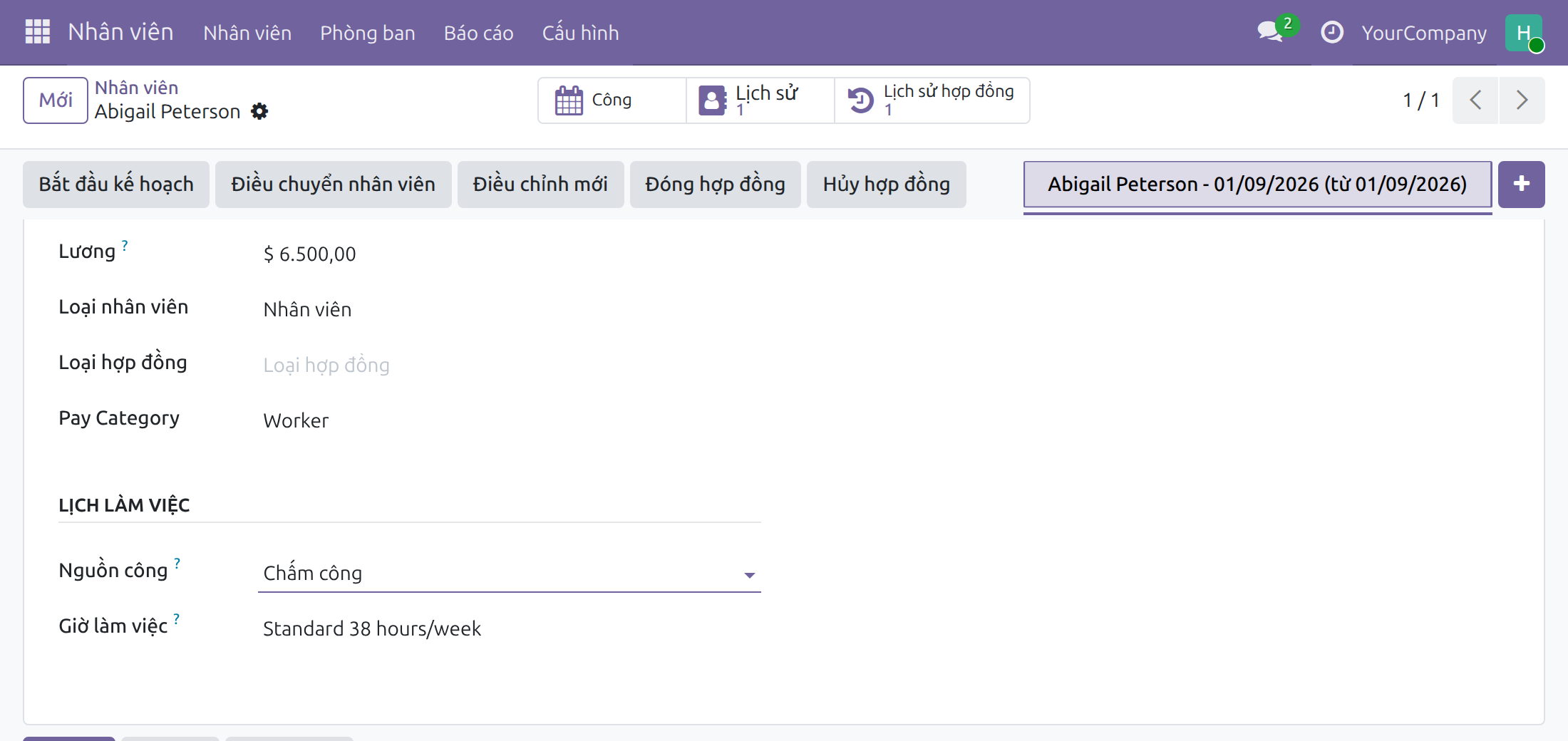Click help tooltip next to Lương
Screen dimensions: 1568x741
125,245
